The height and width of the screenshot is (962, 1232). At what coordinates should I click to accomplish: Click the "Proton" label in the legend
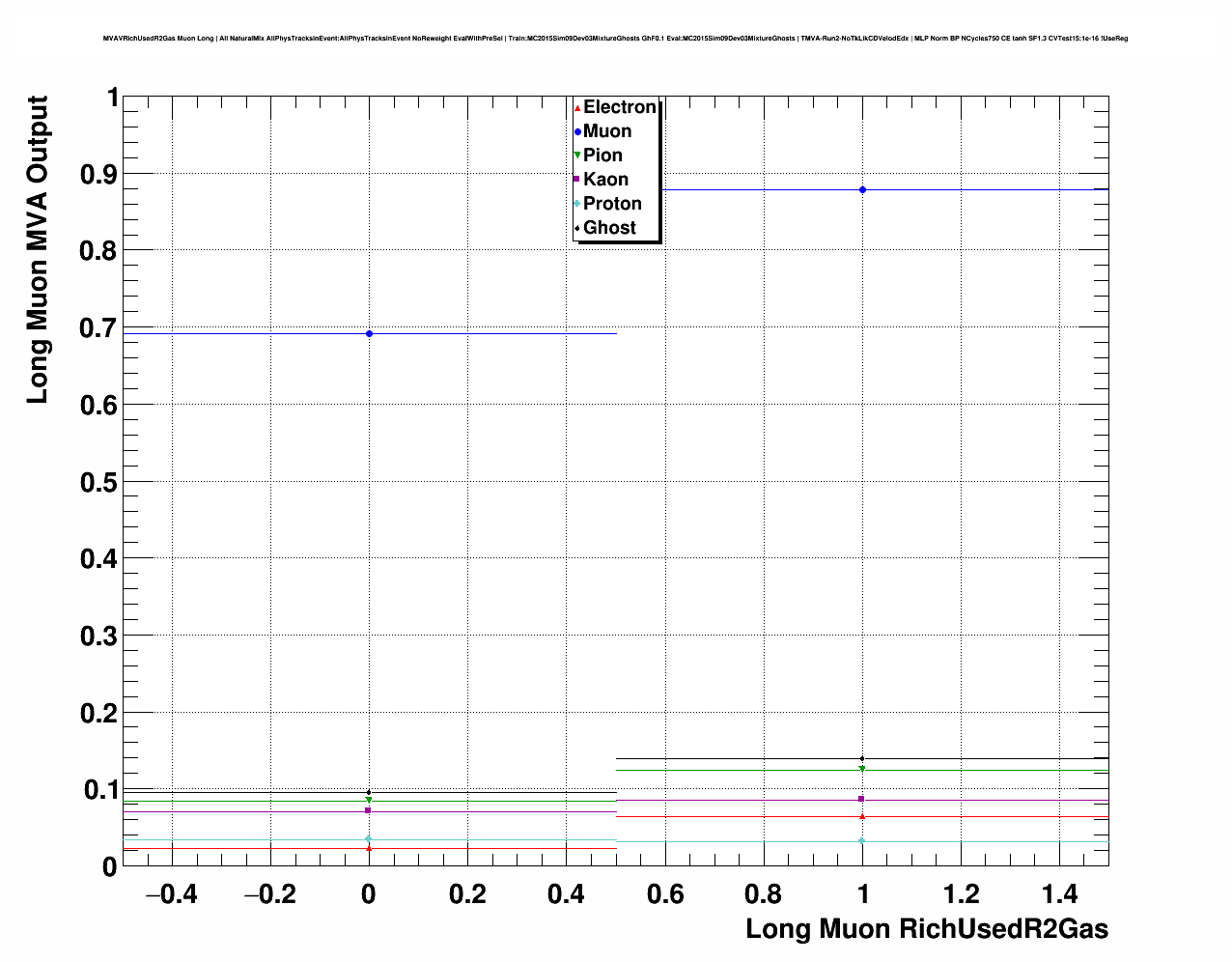click(x=612, y=204)
